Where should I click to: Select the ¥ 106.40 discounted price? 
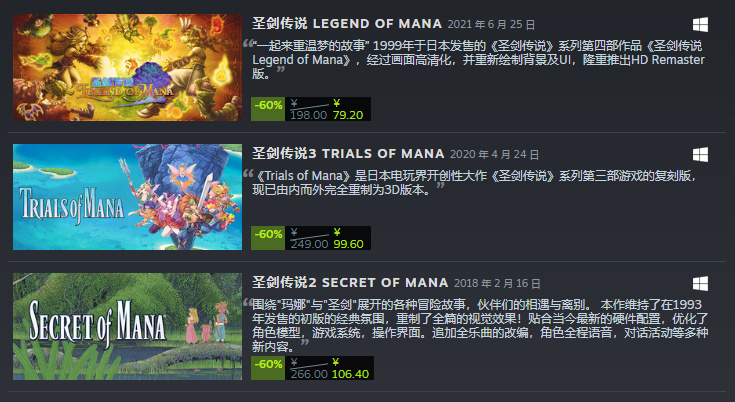pyautogui.click(x=351, y=368)
